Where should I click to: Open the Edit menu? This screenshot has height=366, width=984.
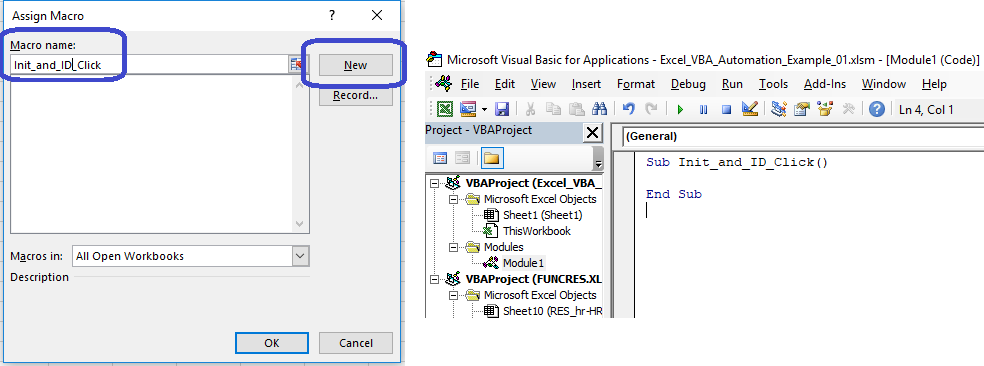[505, 84]
